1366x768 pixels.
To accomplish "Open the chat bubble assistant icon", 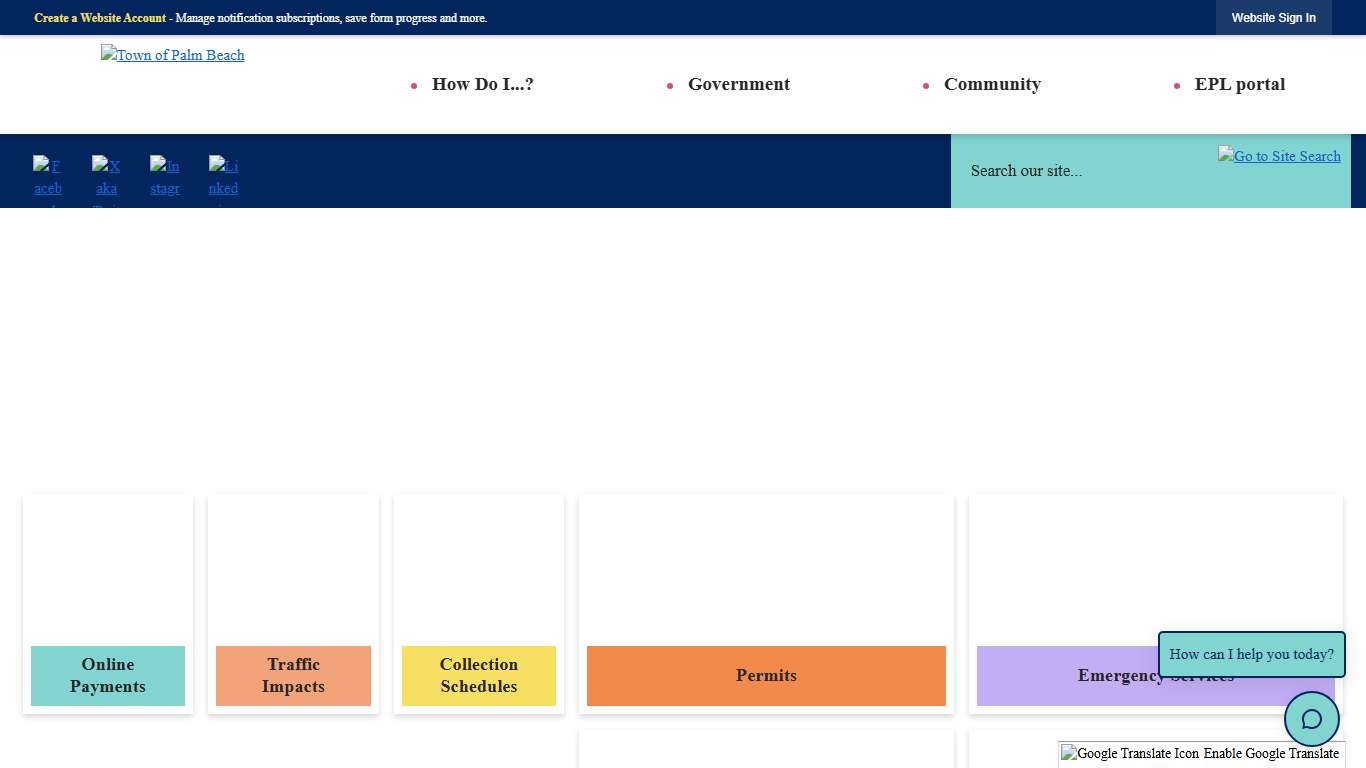I will 1311,719.
